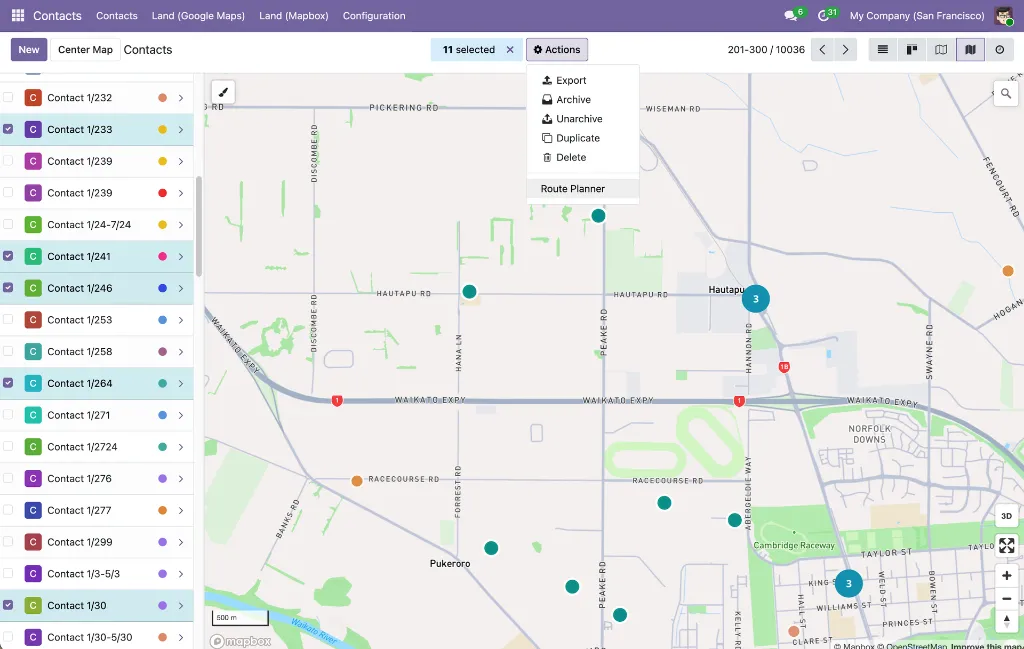Screen dimensions: 1024x649
Task: Uncheck the Contact 1/246 checkbox
Action: [8, 288]
